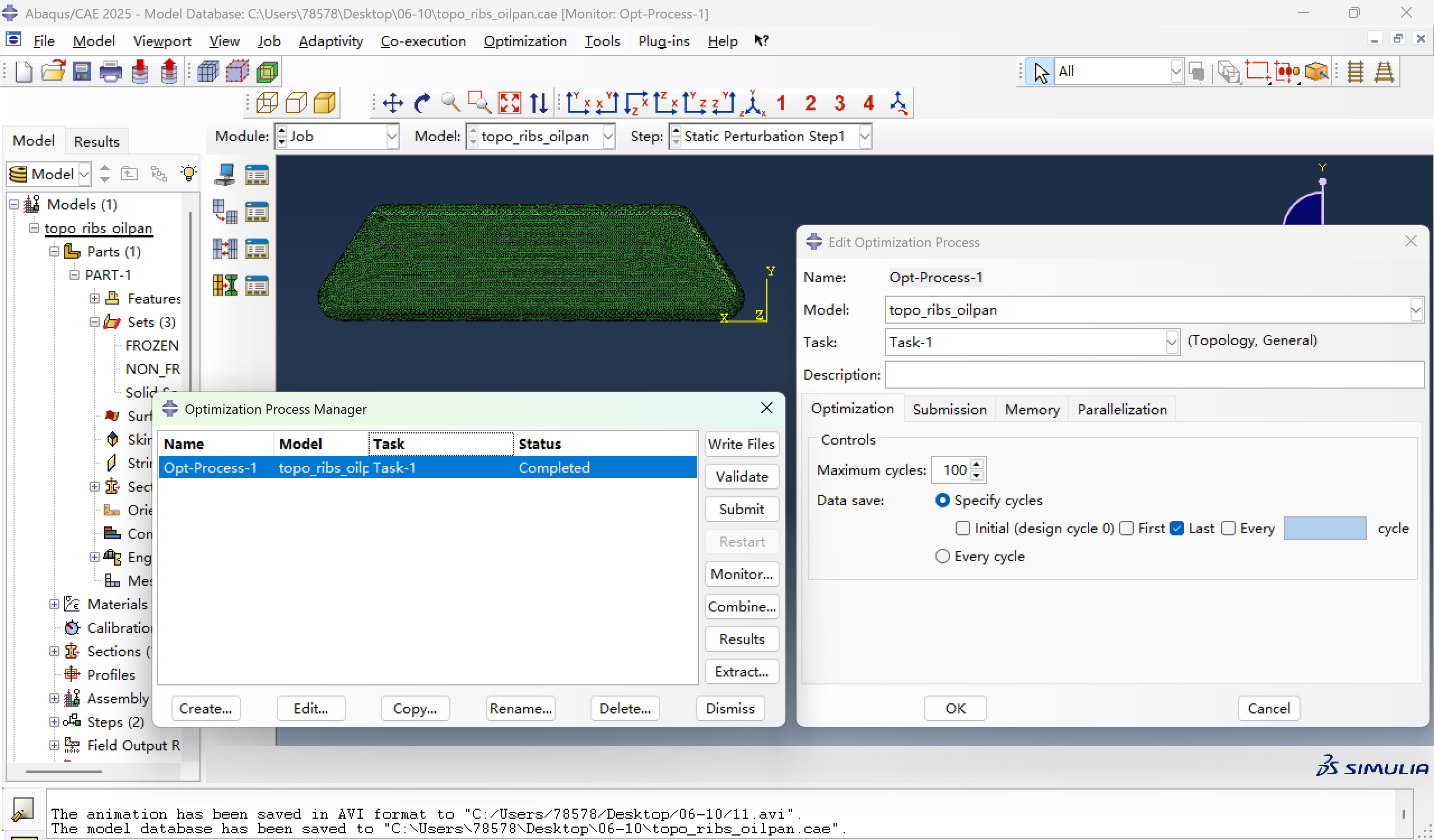1434x840 pixels.
Task: Uncheck the Last data save checkbox
Action: 1177,528
